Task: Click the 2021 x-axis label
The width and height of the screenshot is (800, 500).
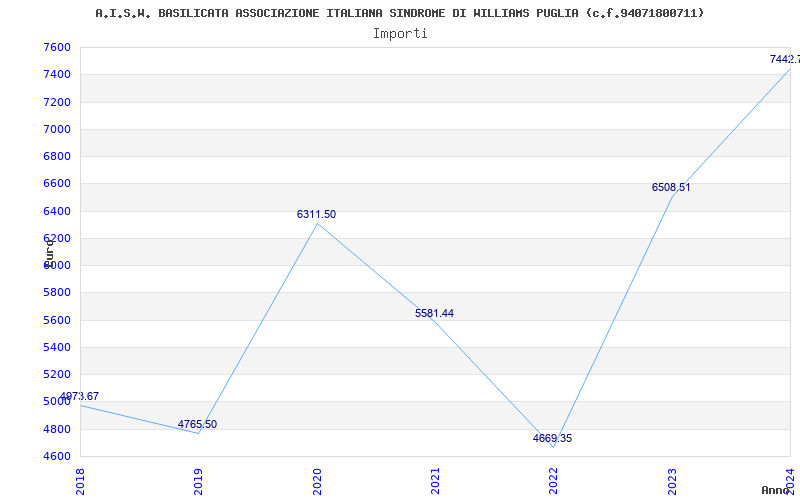Action: point(435,482)
